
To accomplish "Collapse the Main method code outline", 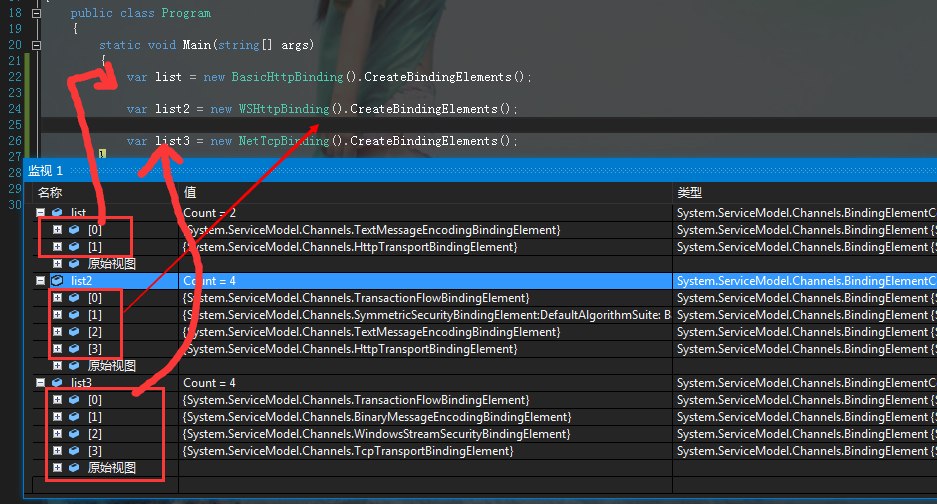I will (36, 45).
